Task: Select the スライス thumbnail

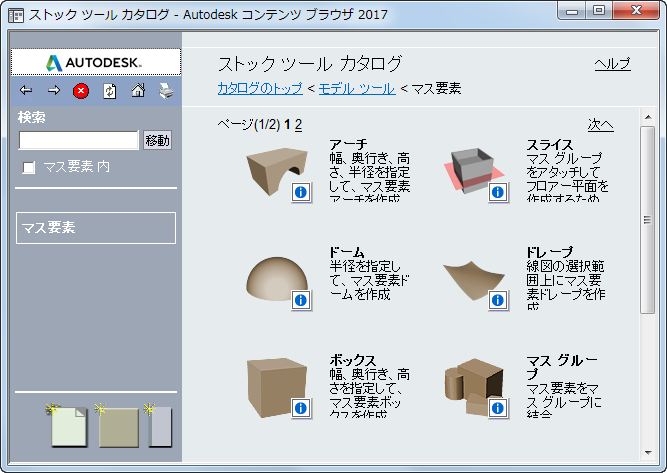Action: point(473,170)
